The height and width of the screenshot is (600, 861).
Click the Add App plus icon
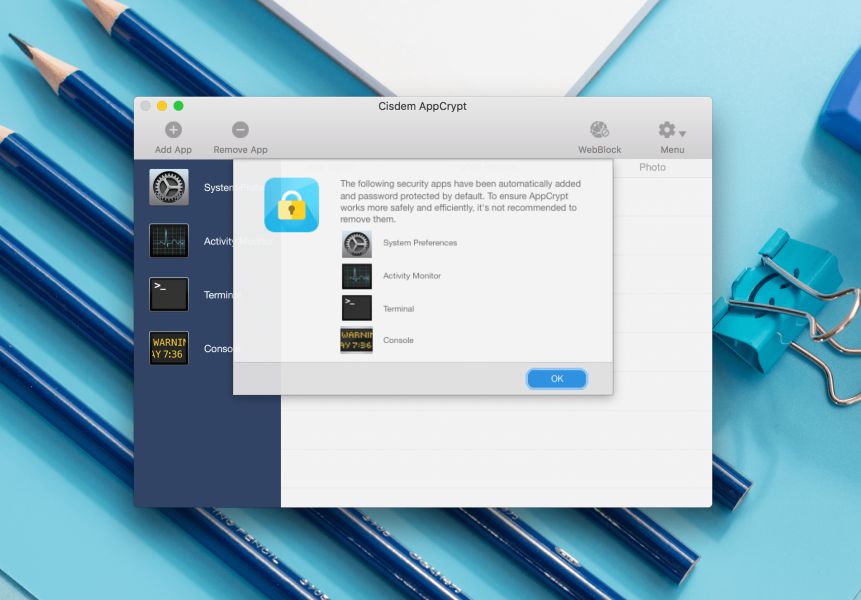tap(174, 130)
